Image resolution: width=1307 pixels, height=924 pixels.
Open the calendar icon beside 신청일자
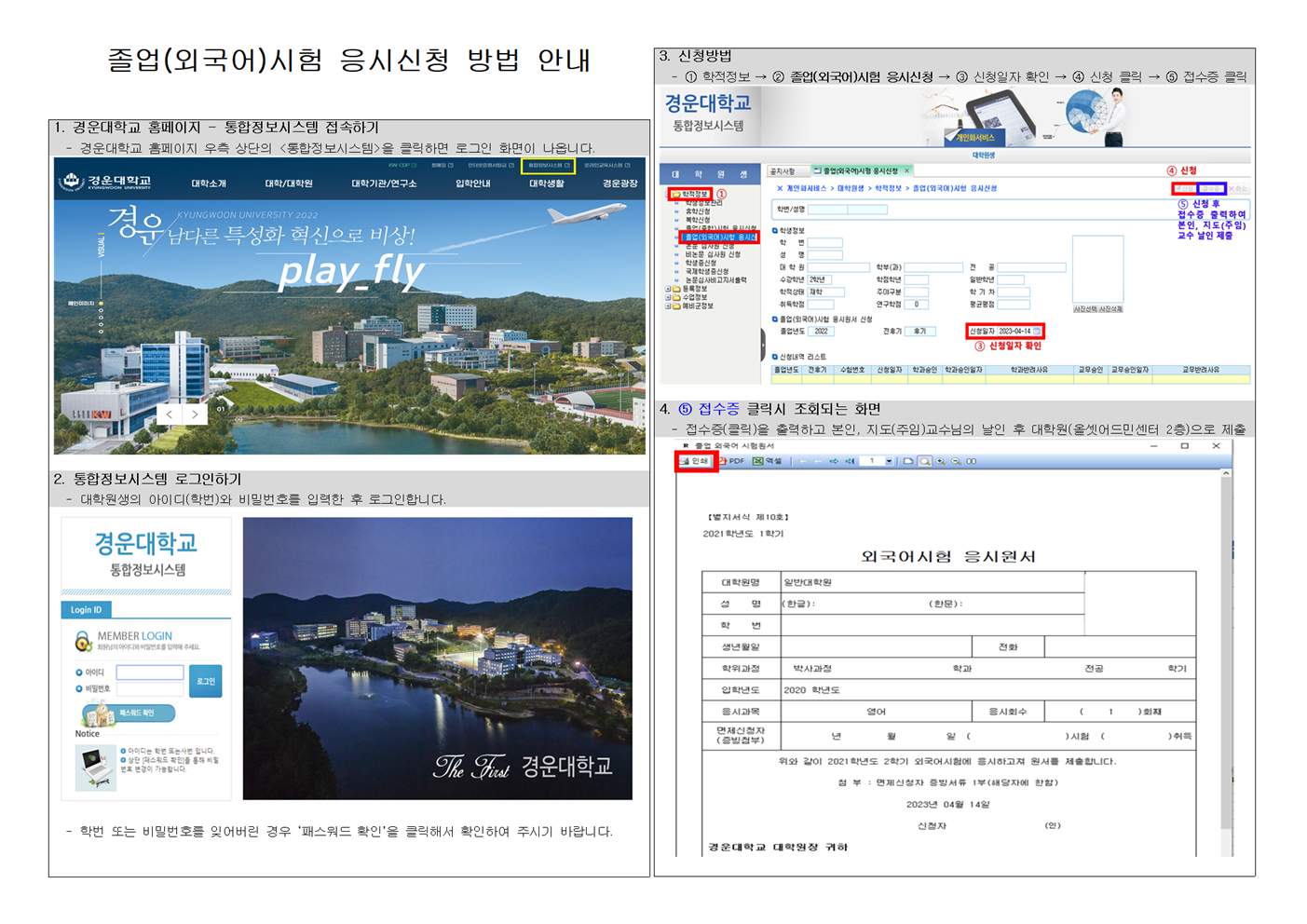tap(1037, 331)
